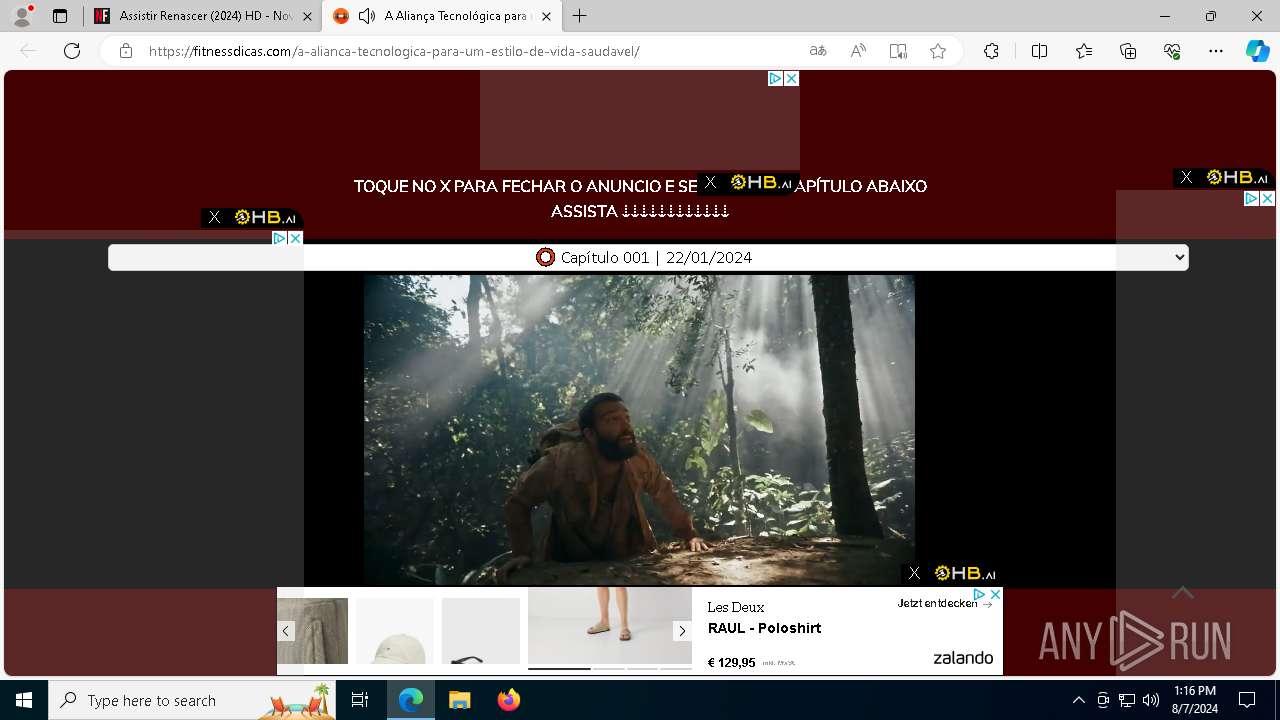Image resolution: width=1280 pixels, height=720 pixels.
Task: Open Microsoft Edge from taskbar
Action: pos(411,700)
